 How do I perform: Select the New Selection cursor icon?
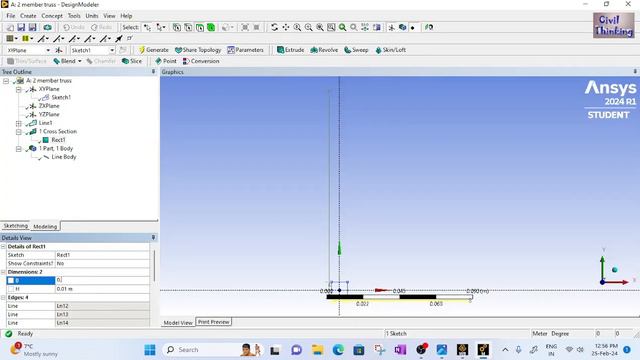point(147,27)
